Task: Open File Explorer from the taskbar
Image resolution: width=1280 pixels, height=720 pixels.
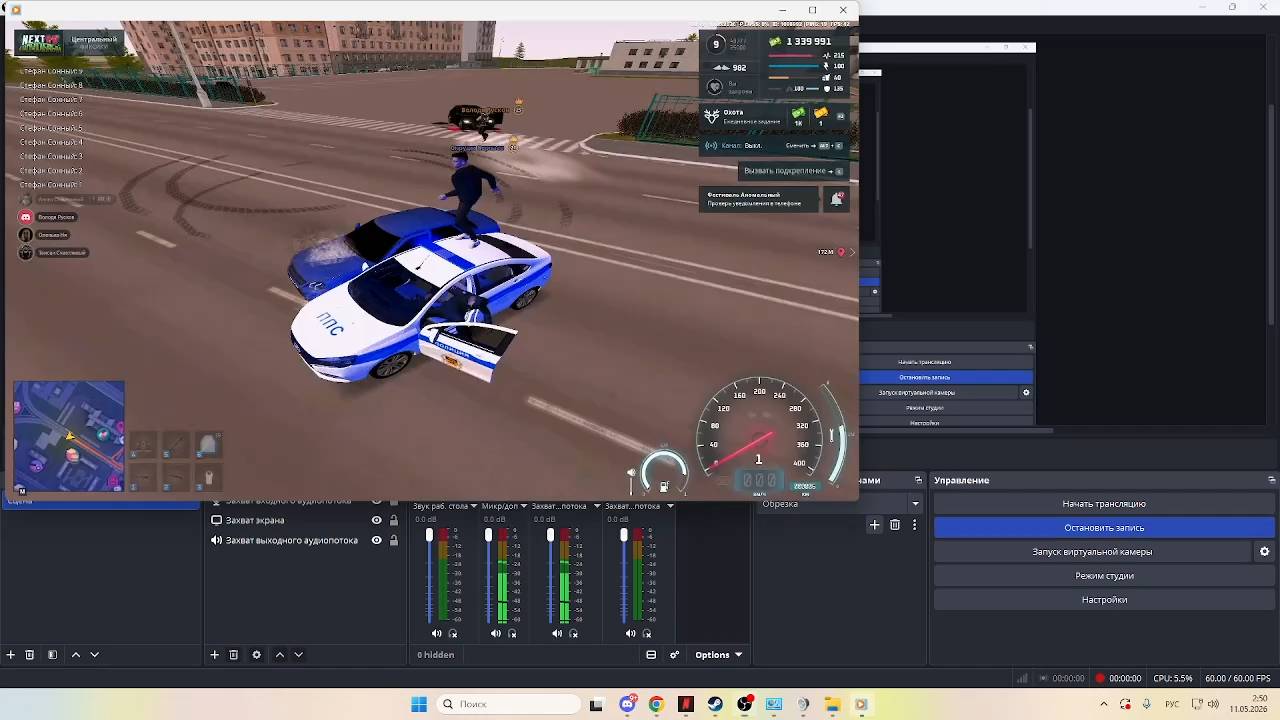Action: (x=832, y=704)
